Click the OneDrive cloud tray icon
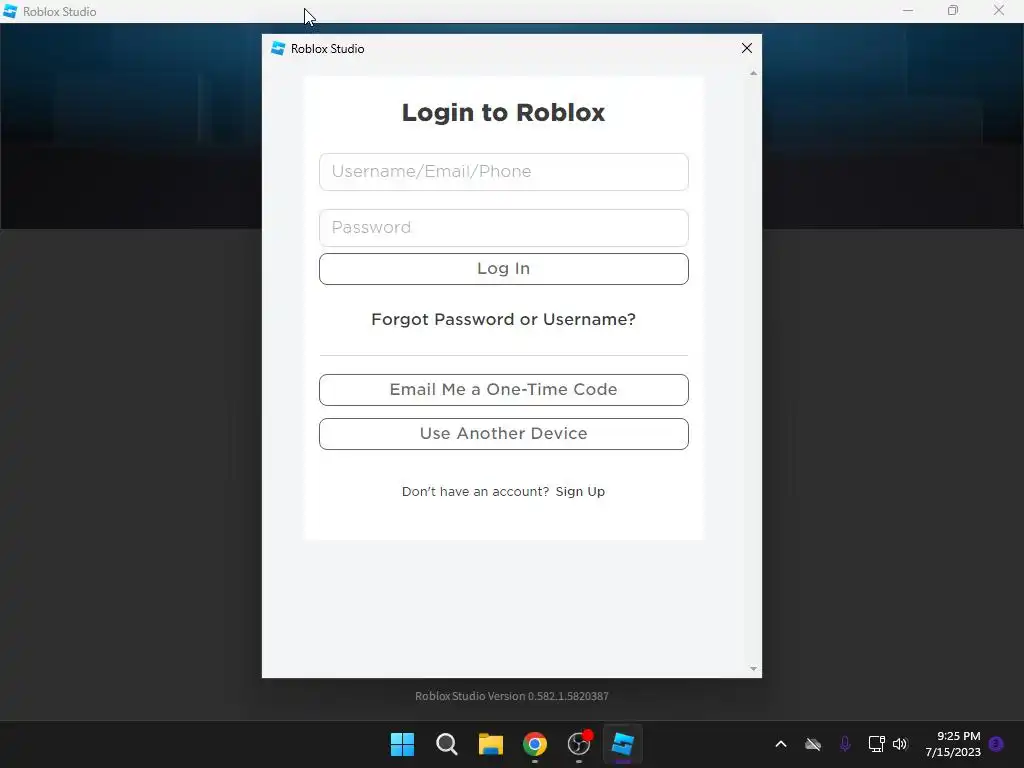Screen dimensions: 1024x768 pos(813,744)
